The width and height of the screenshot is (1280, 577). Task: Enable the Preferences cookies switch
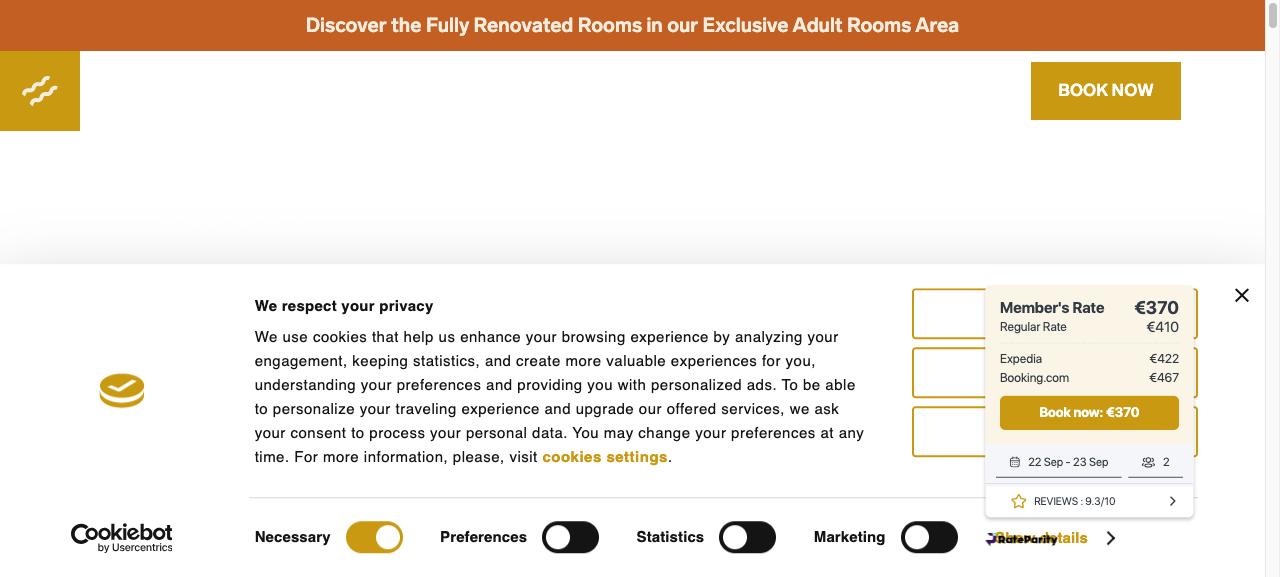pos(570,537)
